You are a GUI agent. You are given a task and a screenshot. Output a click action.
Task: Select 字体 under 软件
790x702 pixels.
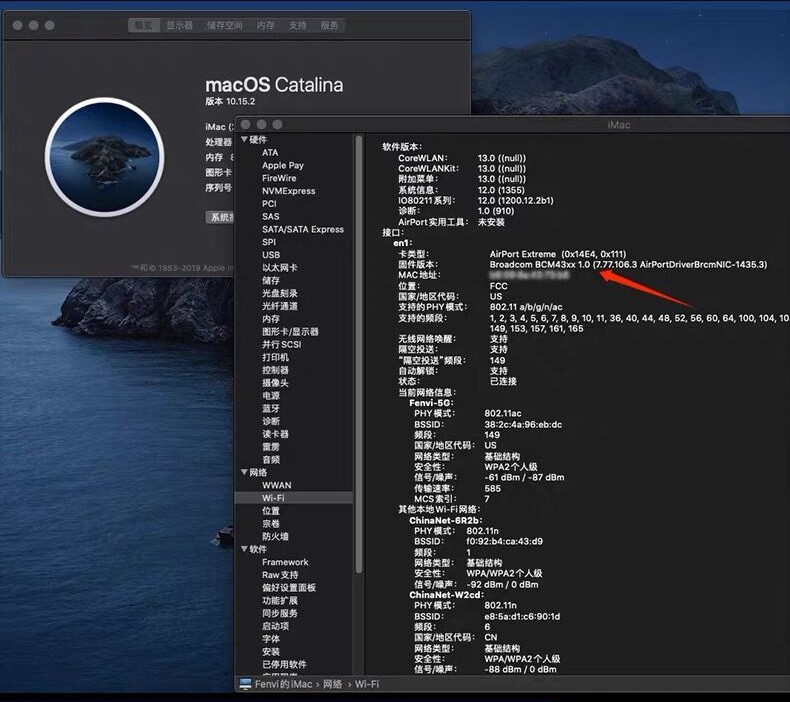click(271, 639)
